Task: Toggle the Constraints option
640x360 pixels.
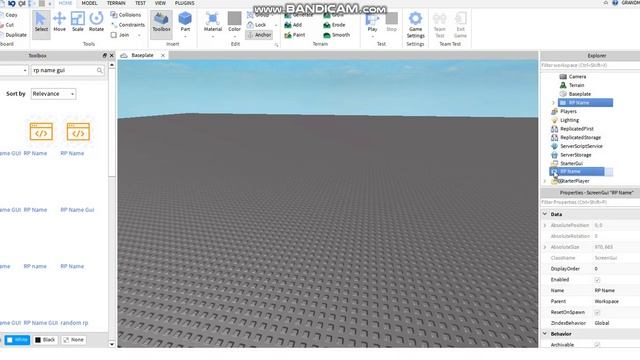Action: coord(128,25)
